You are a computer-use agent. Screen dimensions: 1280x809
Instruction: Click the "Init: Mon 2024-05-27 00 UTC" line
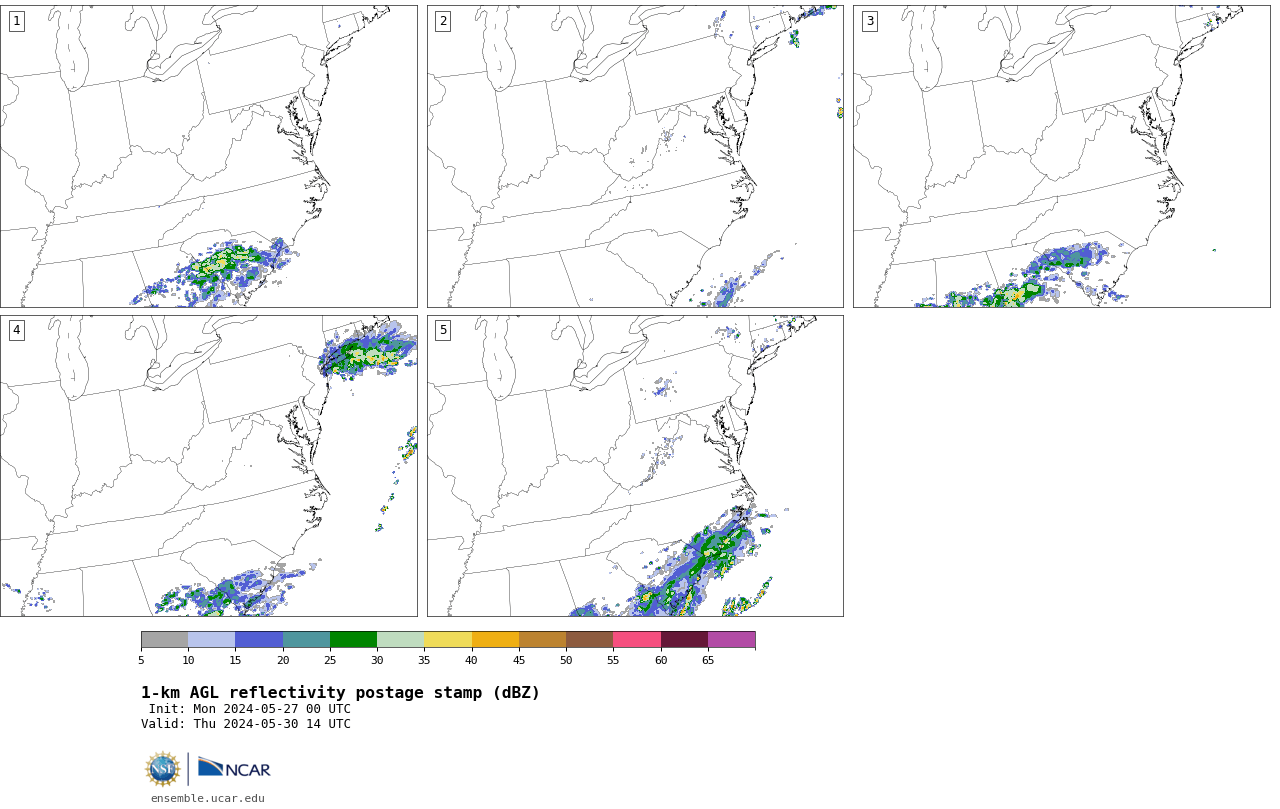click(250, 709)
